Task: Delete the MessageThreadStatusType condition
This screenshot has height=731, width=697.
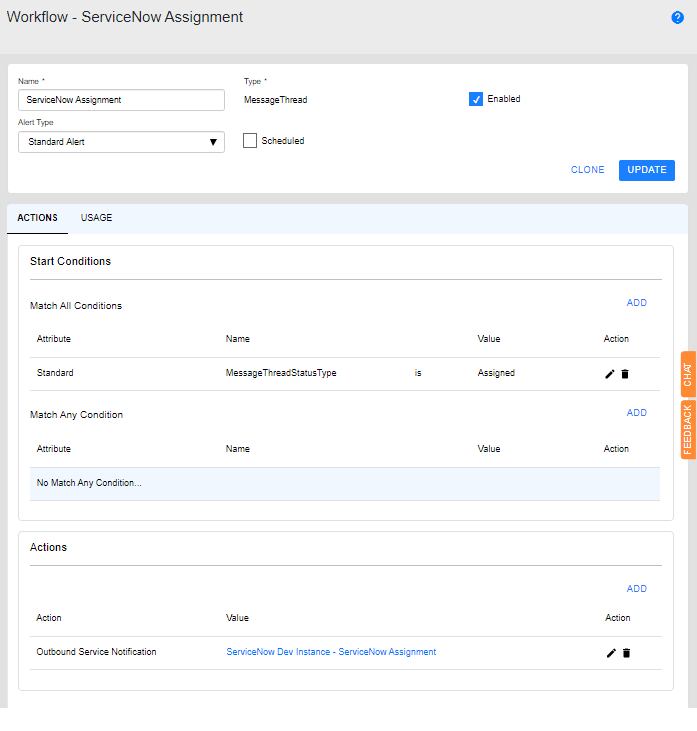Action: [x=626, y=374]
